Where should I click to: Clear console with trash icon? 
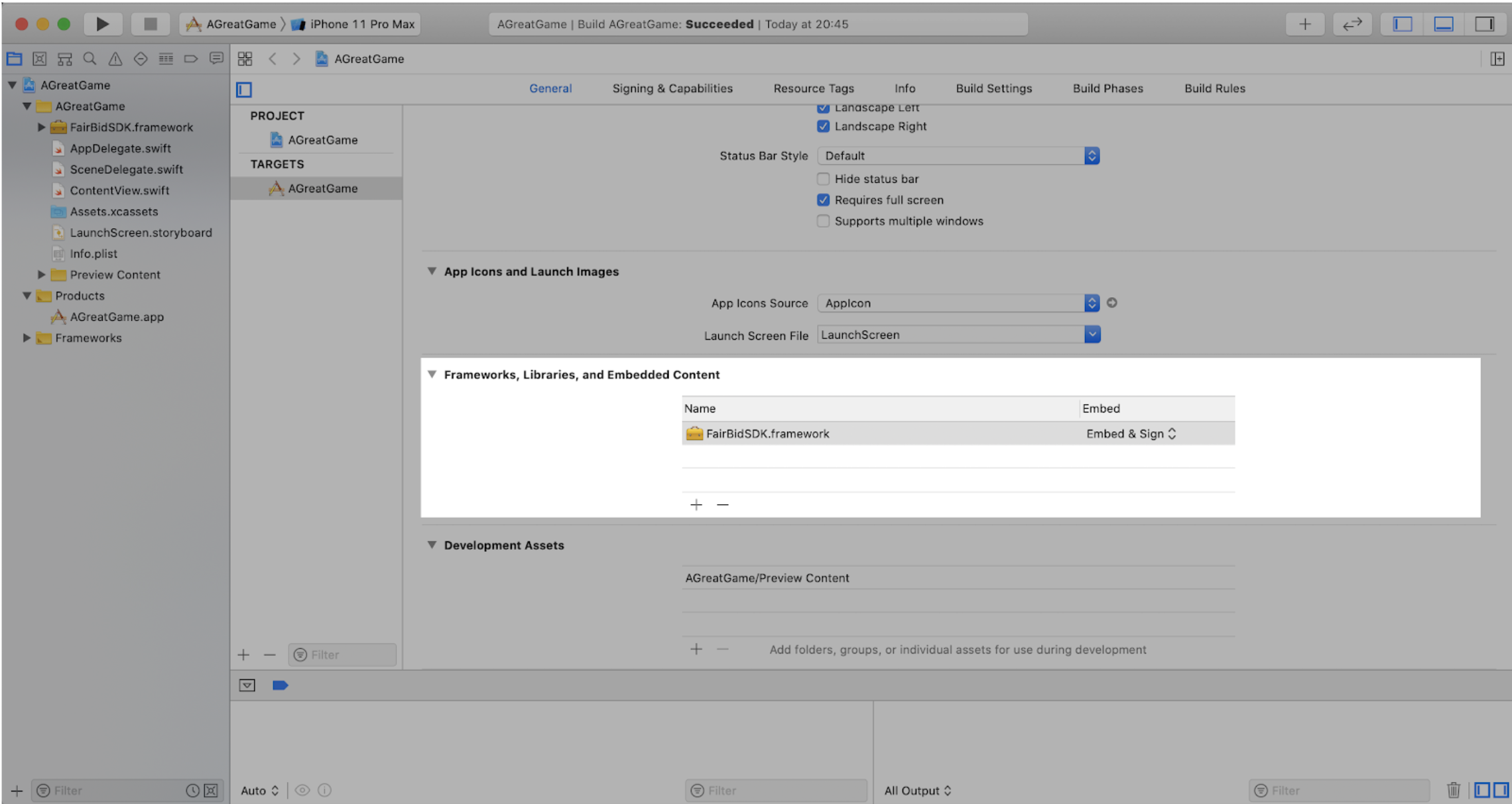(x=1454, y=790)
